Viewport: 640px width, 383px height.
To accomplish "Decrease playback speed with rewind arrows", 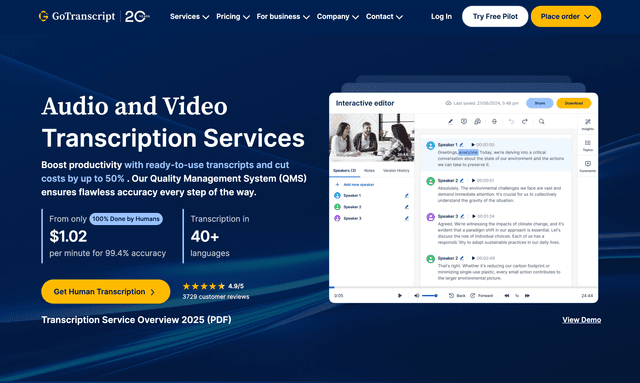I will (x=507, y=296).
